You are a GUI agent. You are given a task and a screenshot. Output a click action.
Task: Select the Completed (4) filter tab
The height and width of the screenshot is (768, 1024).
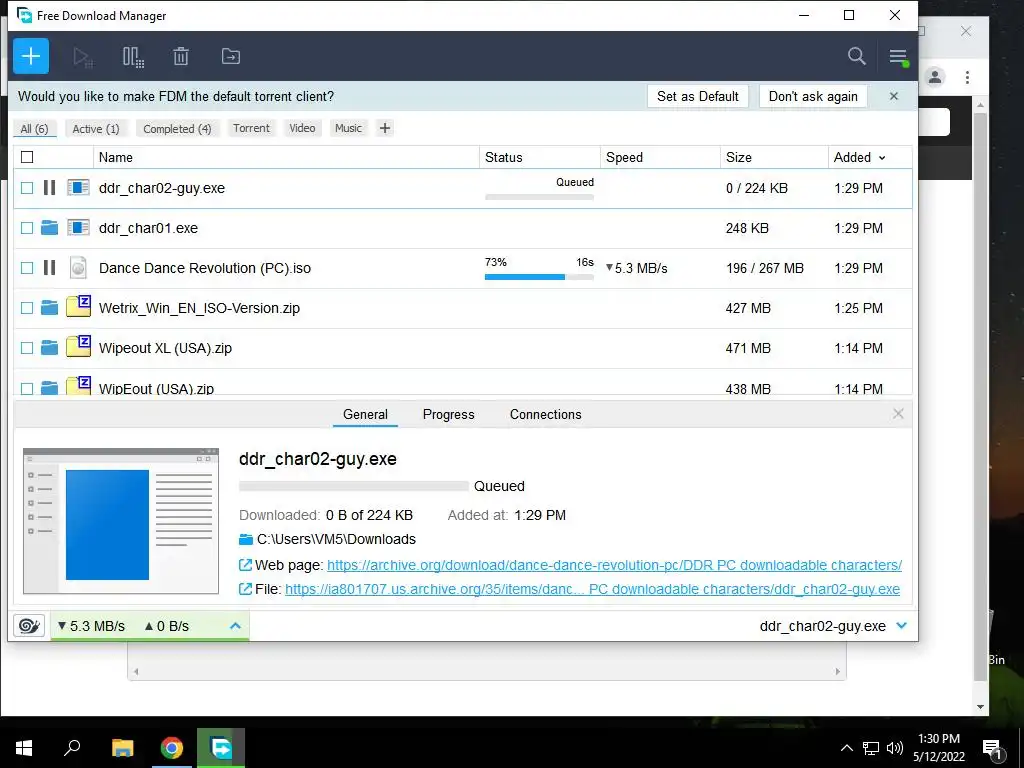pos(177,129)
